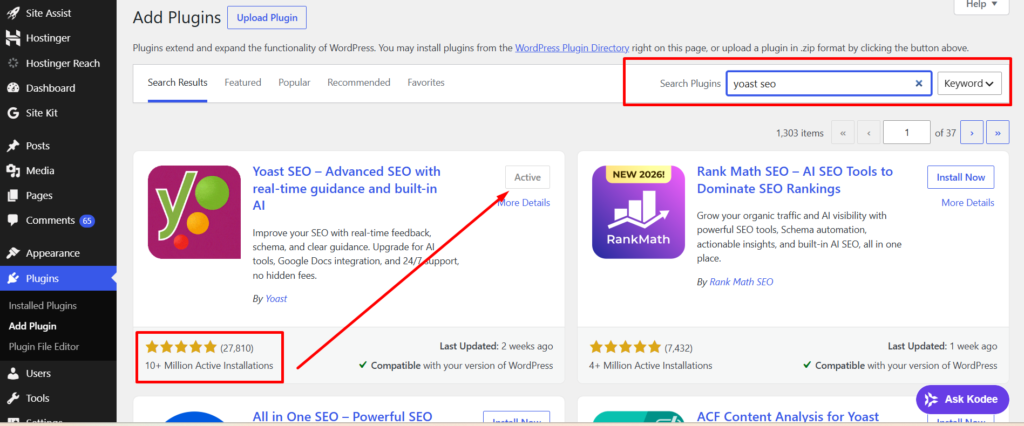Click the Plugins plug icon
1024x426 pixels.
12,278
